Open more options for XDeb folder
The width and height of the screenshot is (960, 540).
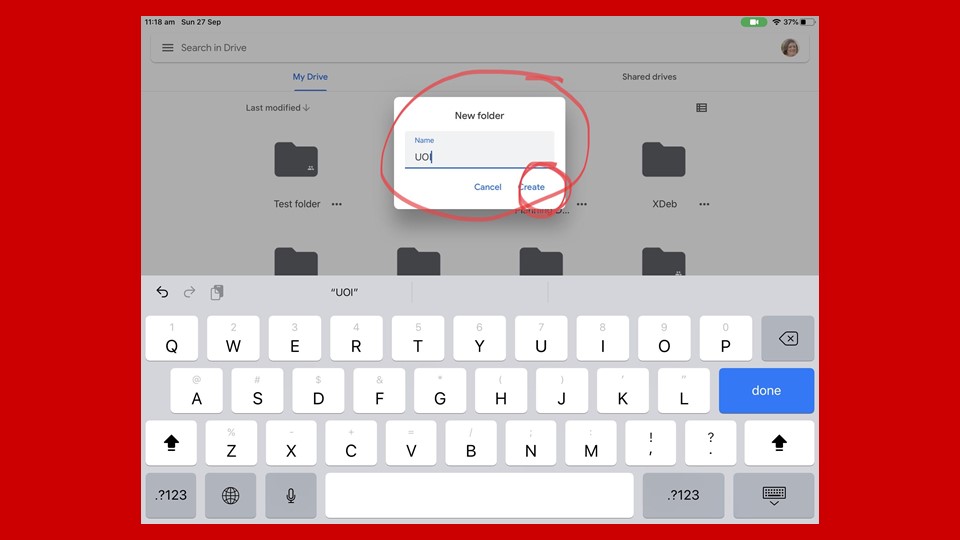(704, 204)
